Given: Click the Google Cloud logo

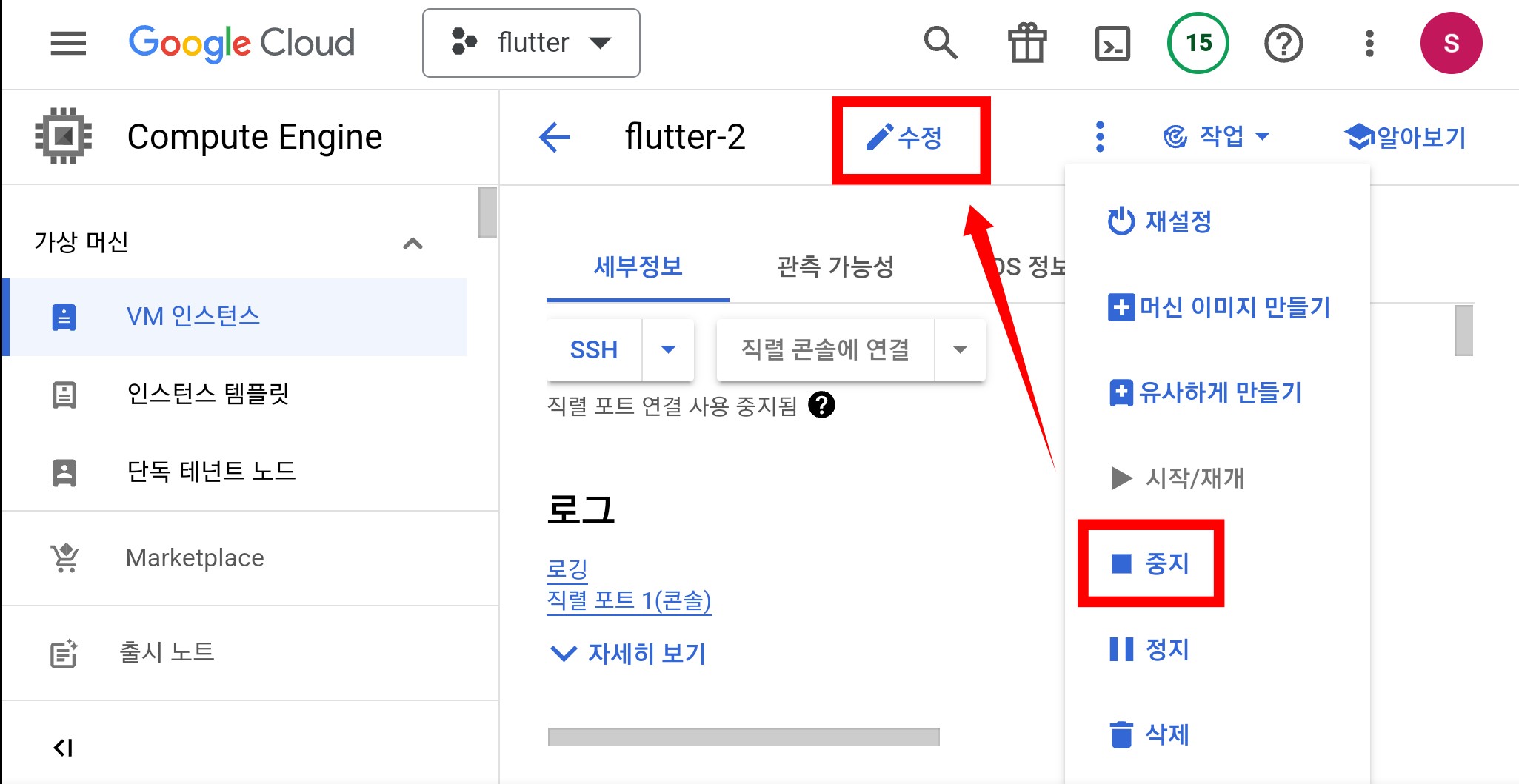Looking at the screenshot, I should click(242, 43).
